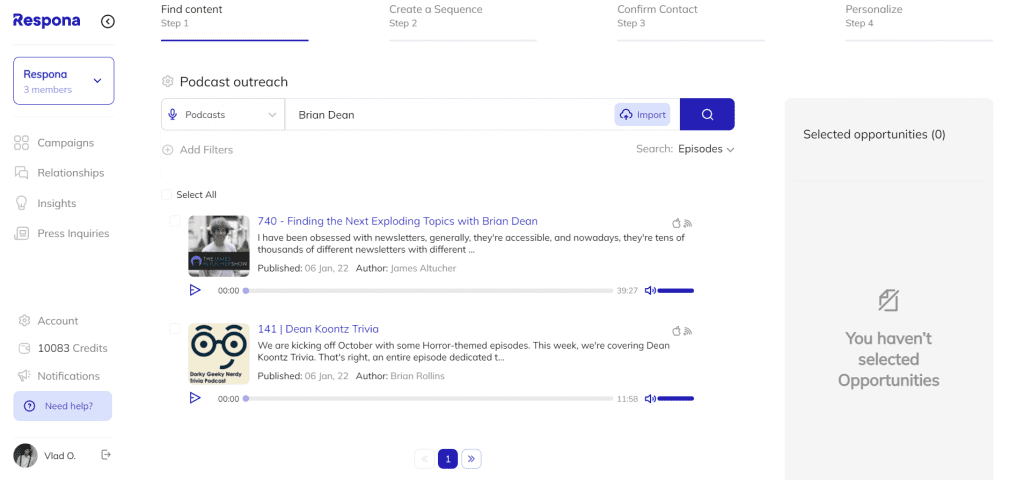This screenshot has height=480, width=1024.
Task: Play the Dean Koontz Trivia episode
Action: tap(195, 398)
